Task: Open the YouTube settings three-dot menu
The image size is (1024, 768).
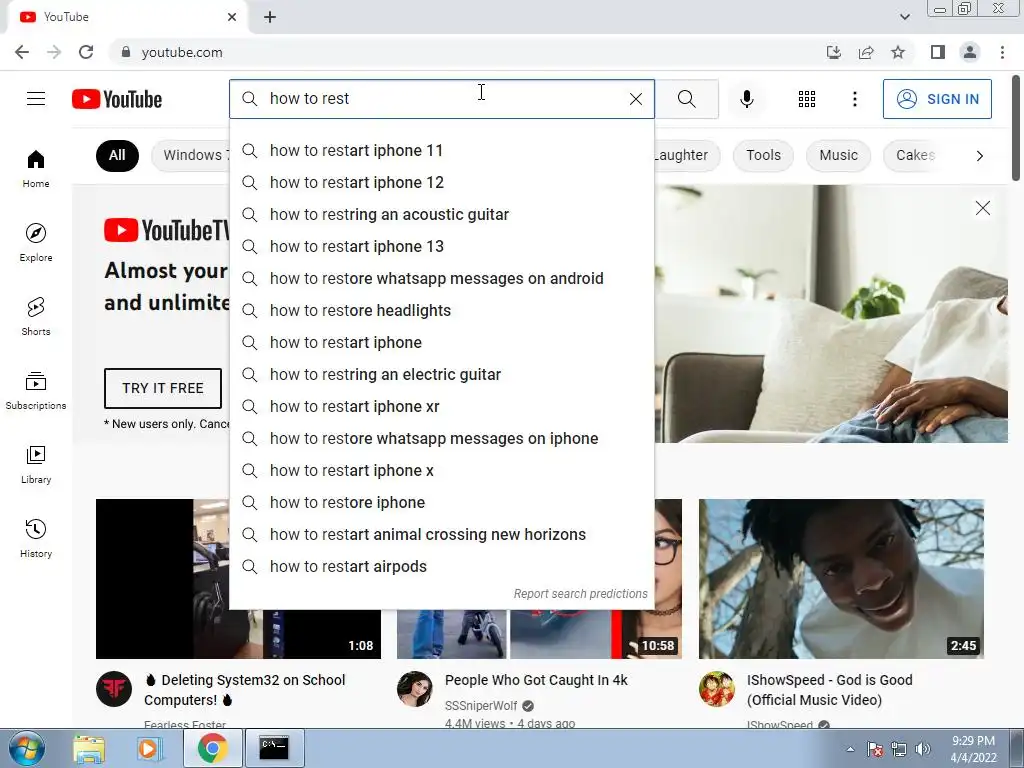Action: (x=854, y=99)
